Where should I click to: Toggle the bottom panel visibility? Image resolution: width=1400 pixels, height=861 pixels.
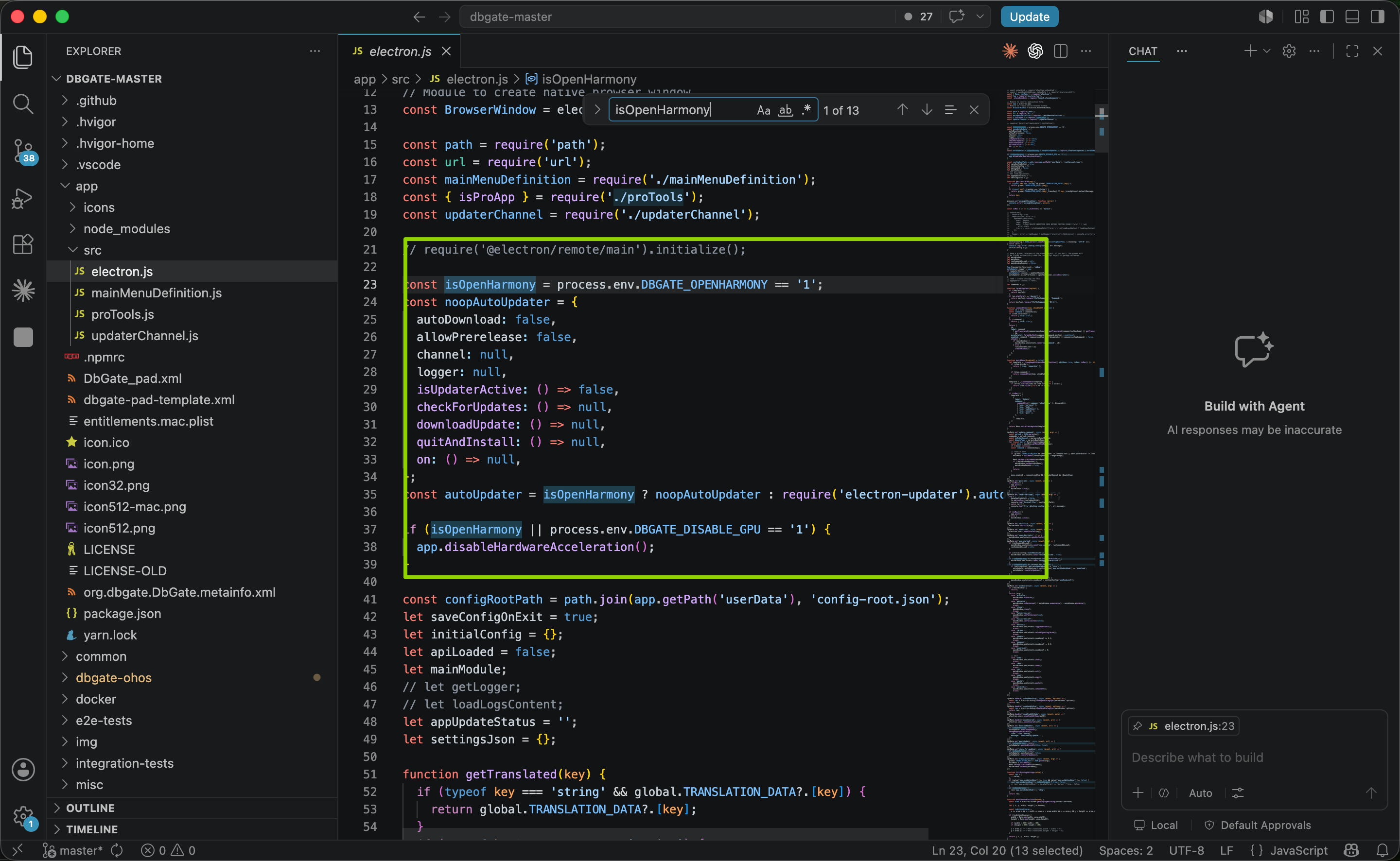click(1352, 17)
